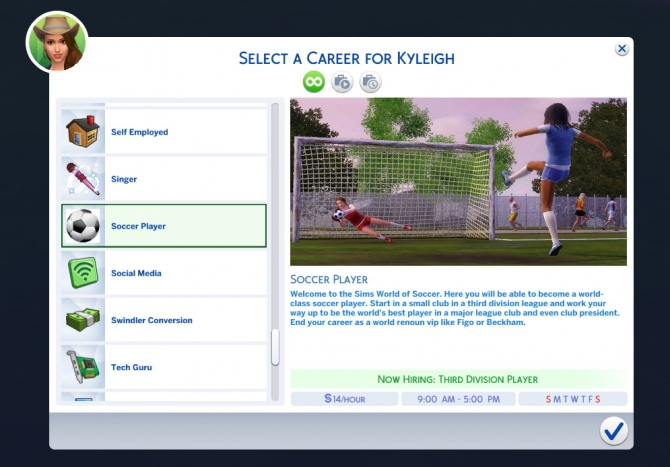The height and width of the screenshot is (467, 670).
Task: Toggle the part-time jobs clock filter
Action: coord(370,82)
